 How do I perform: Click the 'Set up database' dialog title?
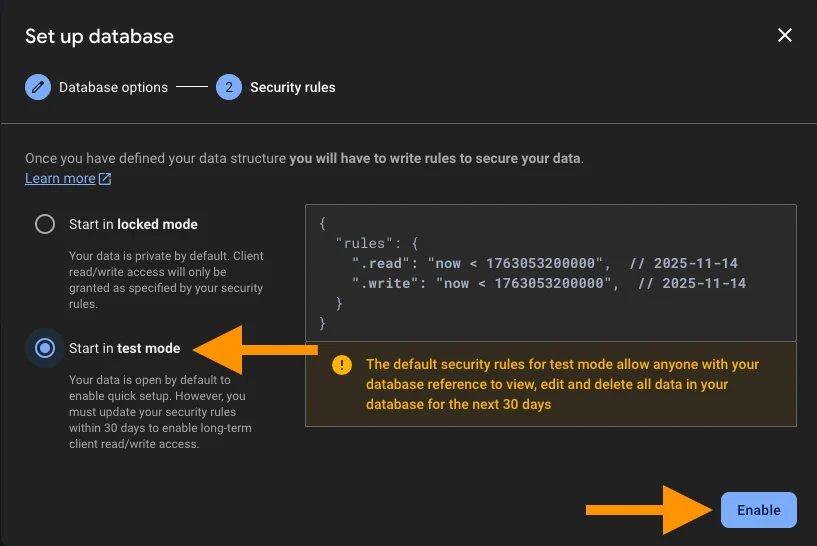point(99,36)
